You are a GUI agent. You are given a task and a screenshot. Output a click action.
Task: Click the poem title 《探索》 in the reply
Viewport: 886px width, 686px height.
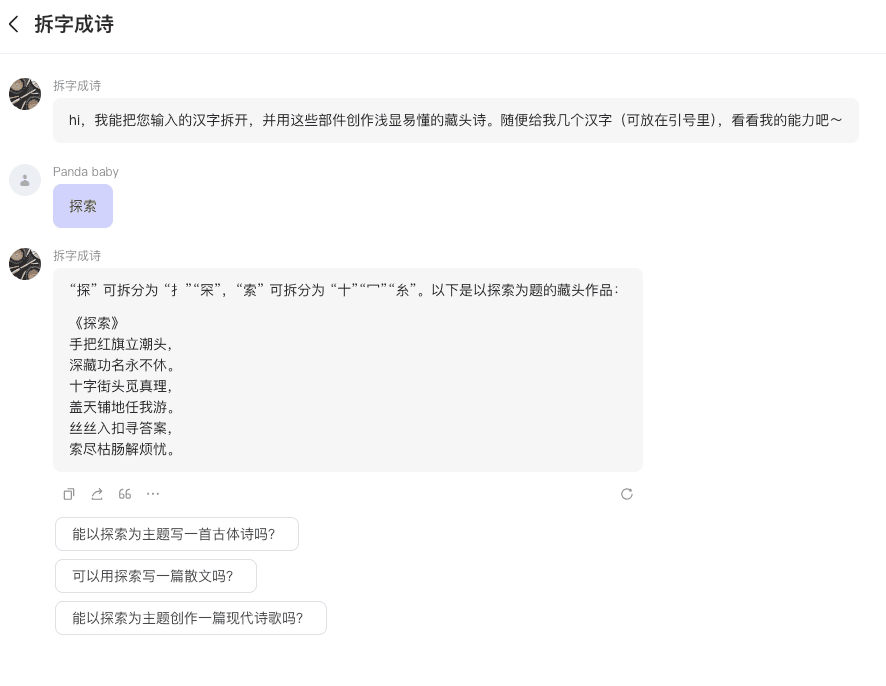[x=97, y=323]
